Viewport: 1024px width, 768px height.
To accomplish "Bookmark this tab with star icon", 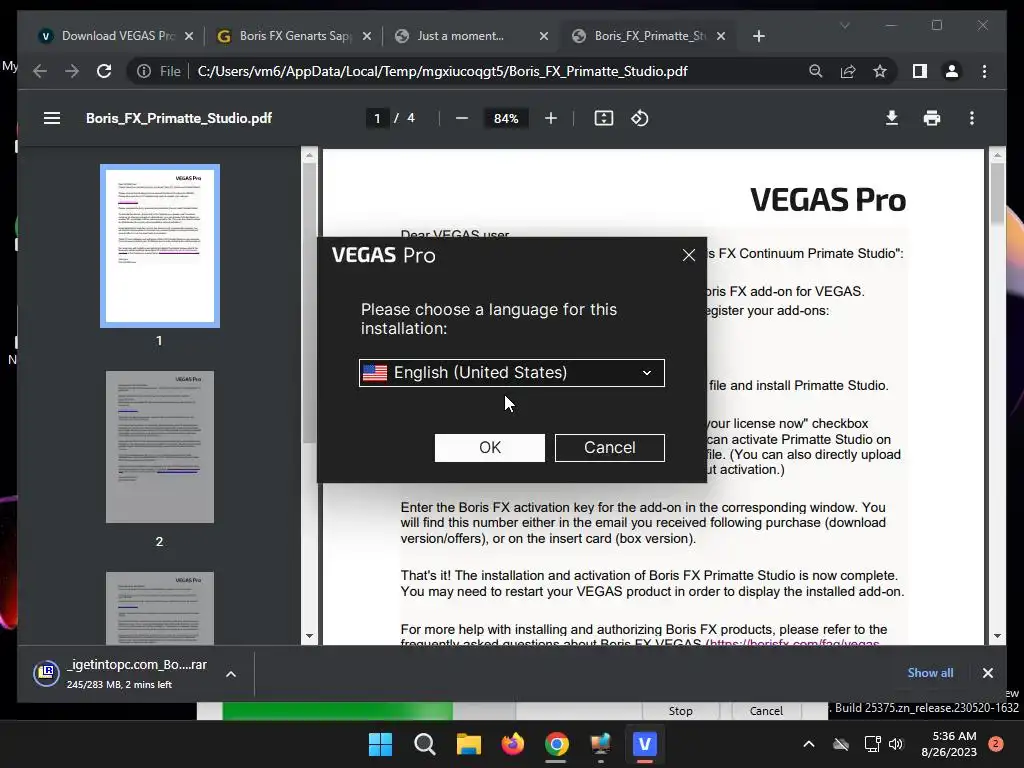I will click(880, 71).
